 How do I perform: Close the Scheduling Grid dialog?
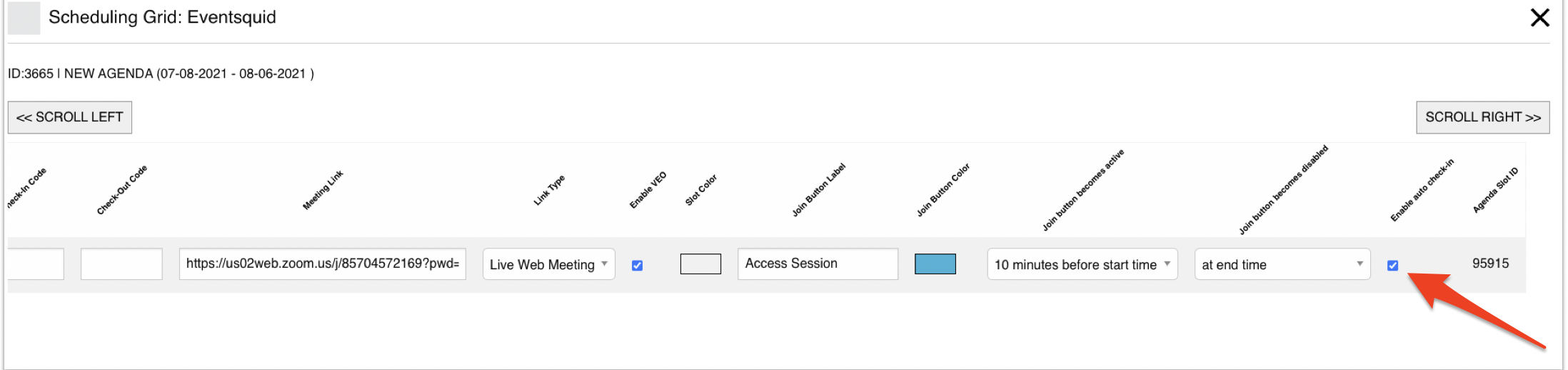[x=1539, y=18]
